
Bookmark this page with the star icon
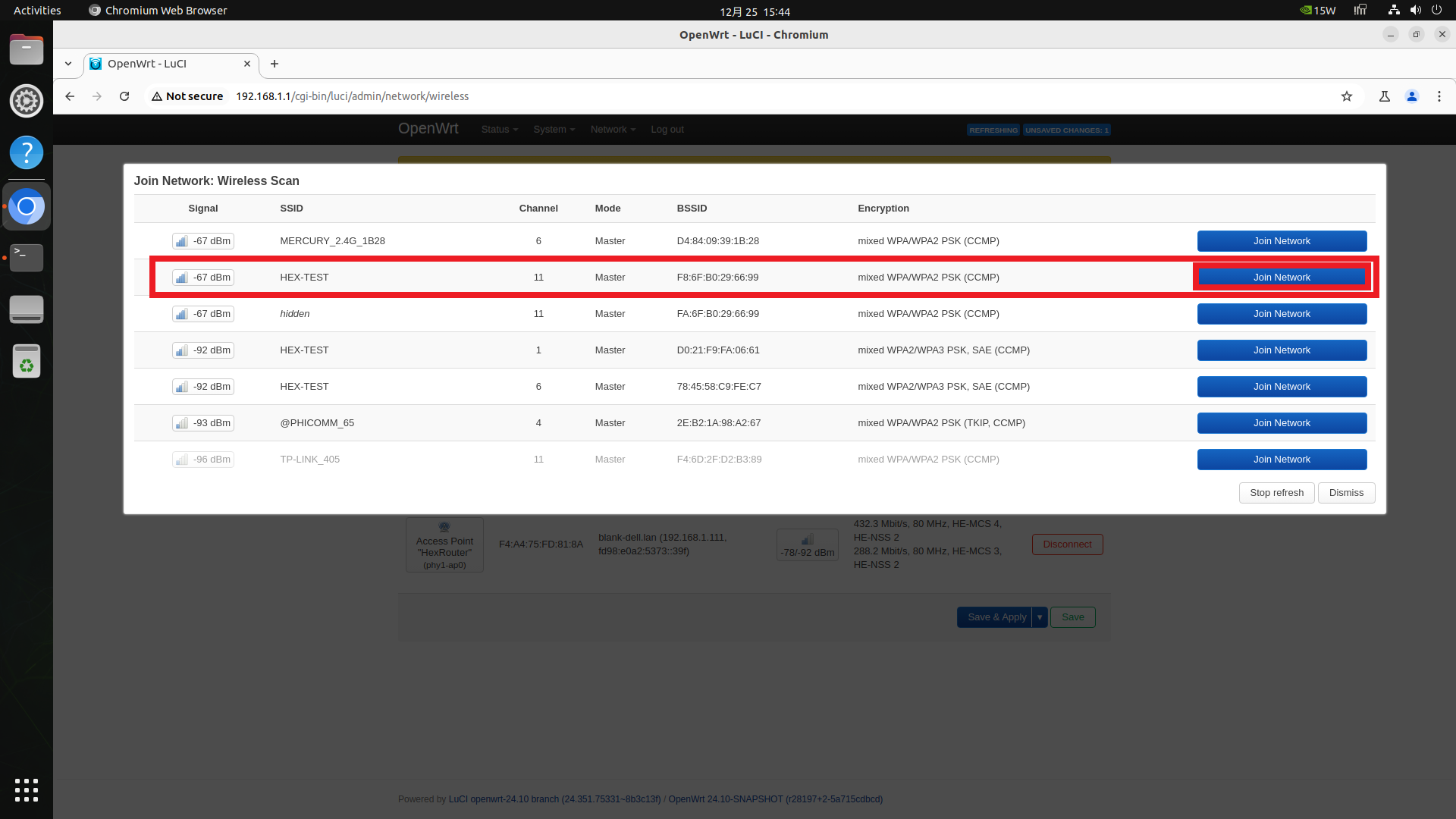pos(1346,96)
